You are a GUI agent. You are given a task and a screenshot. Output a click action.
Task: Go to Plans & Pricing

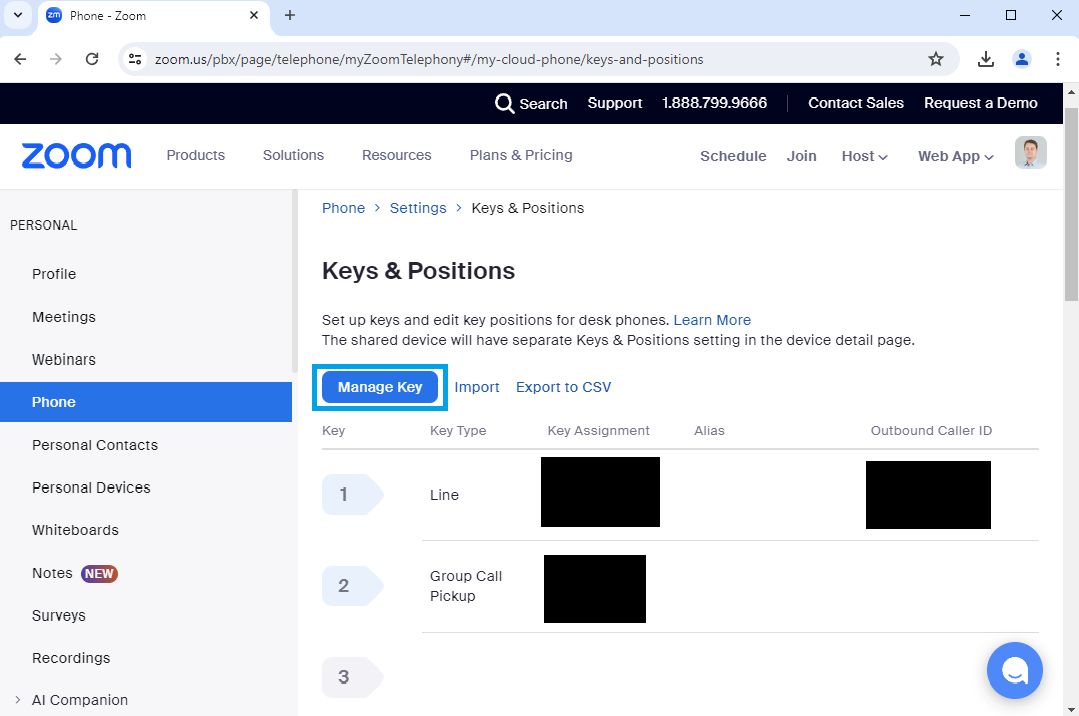tap(521, 155)
